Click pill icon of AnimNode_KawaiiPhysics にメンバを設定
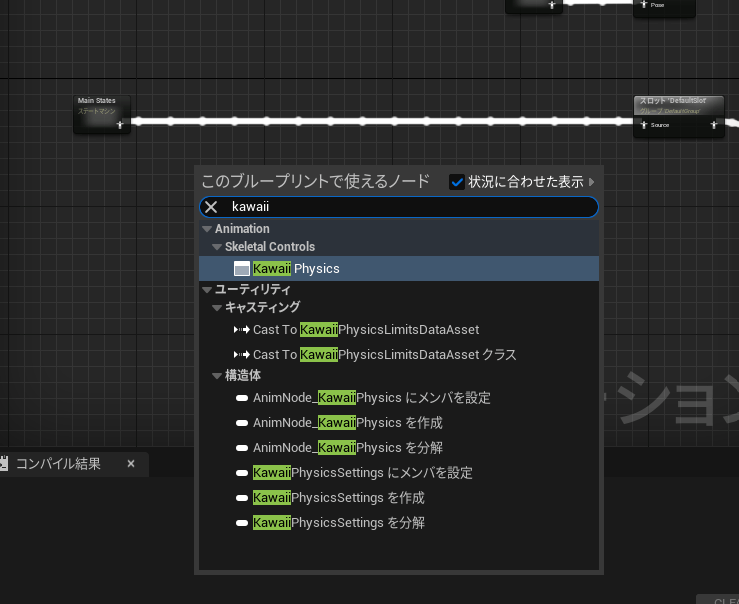The height and width of the screenshot is (604, 739). (x=242, y=398)
